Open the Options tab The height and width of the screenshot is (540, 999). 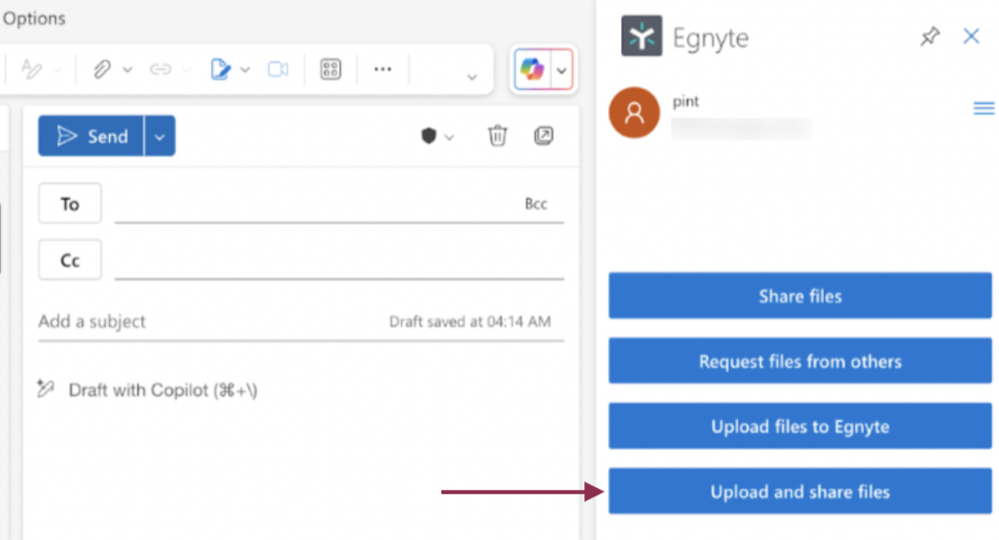click(x=34, y=19)
